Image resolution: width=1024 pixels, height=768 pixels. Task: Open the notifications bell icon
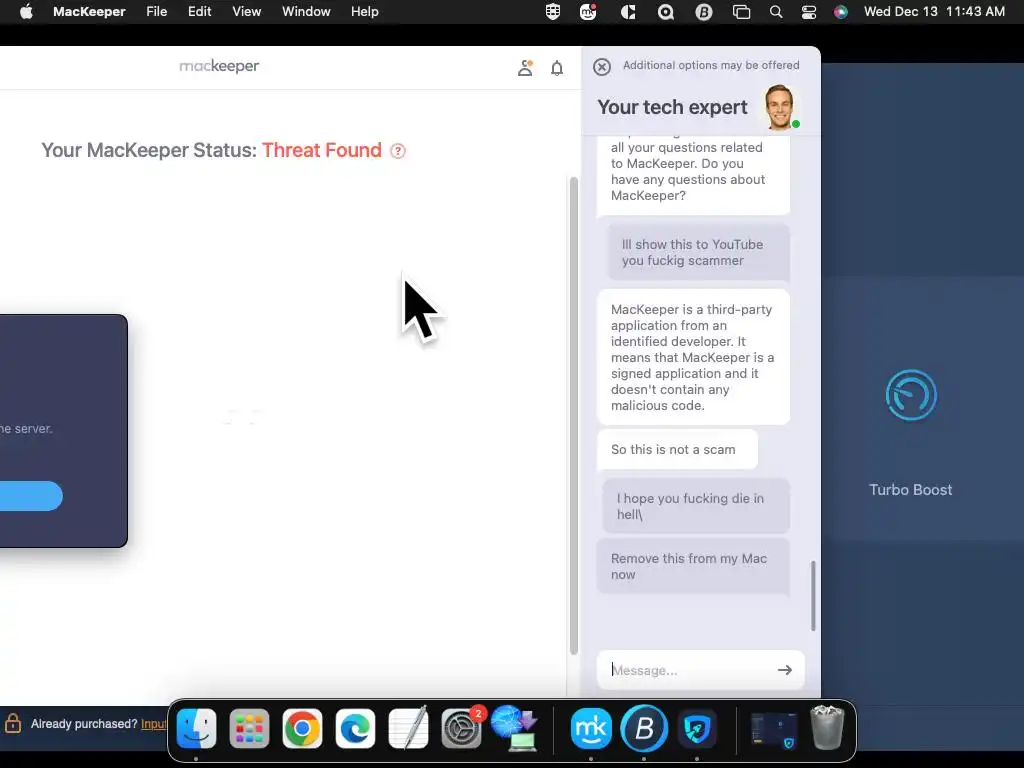[557, 68]
